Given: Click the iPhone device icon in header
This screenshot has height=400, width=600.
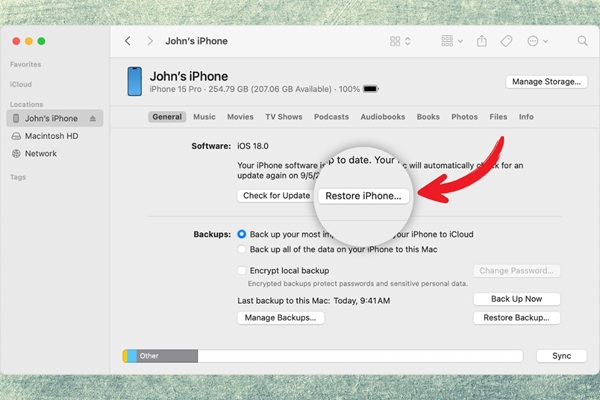Looking at the screenshot, I should point(135,81).
